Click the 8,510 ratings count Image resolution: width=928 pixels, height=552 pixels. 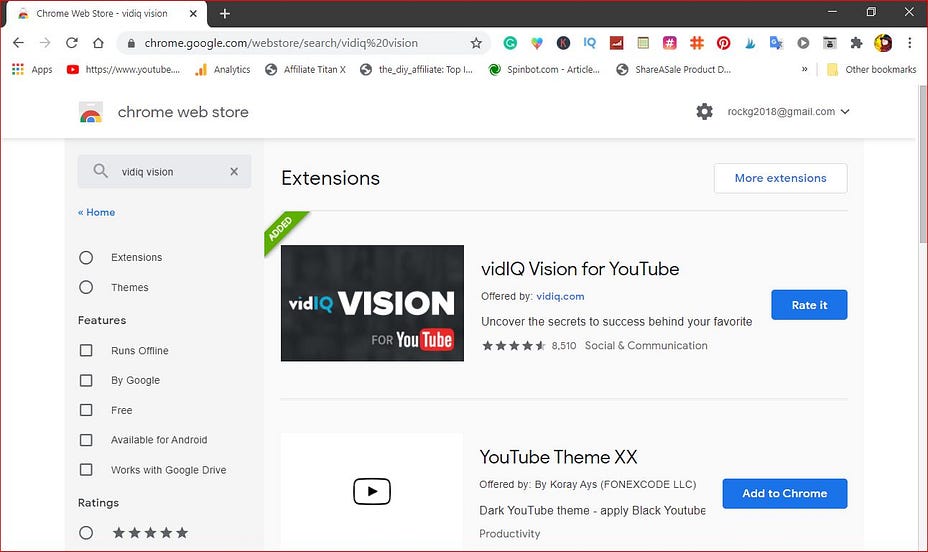point(564,346)
